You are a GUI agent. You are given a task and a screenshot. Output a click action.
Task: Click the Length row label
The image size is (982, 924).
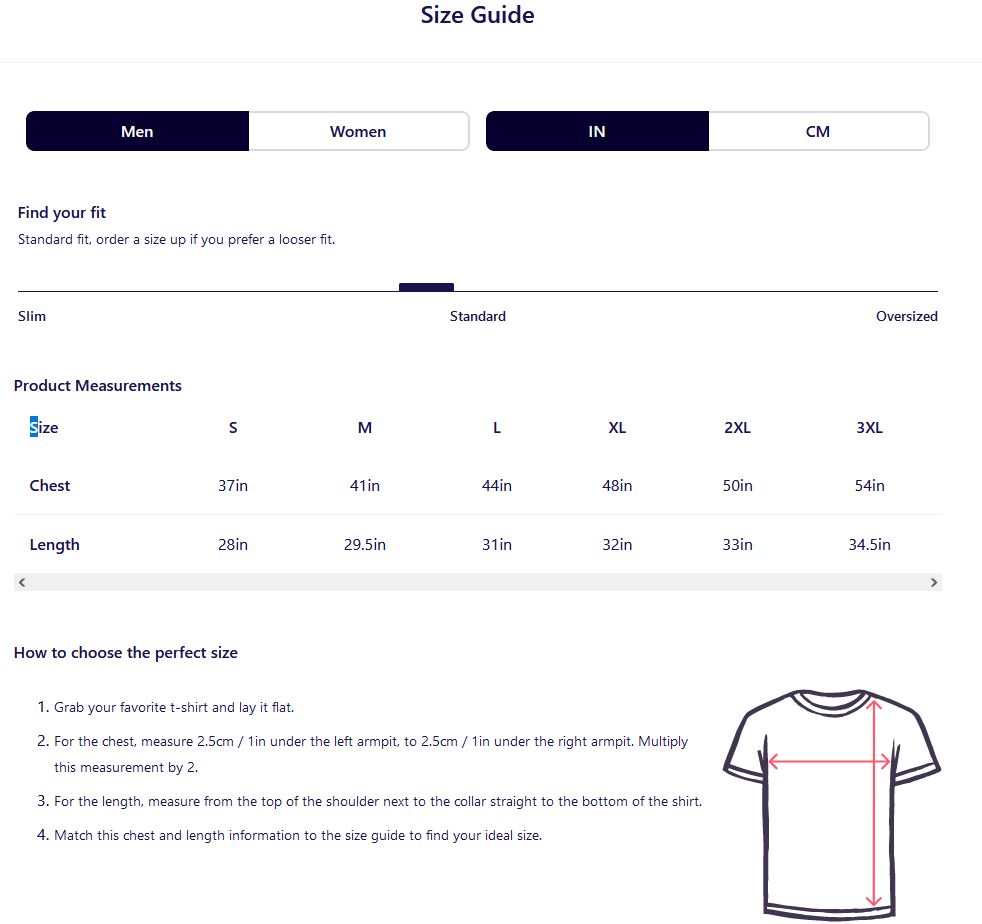55,545
